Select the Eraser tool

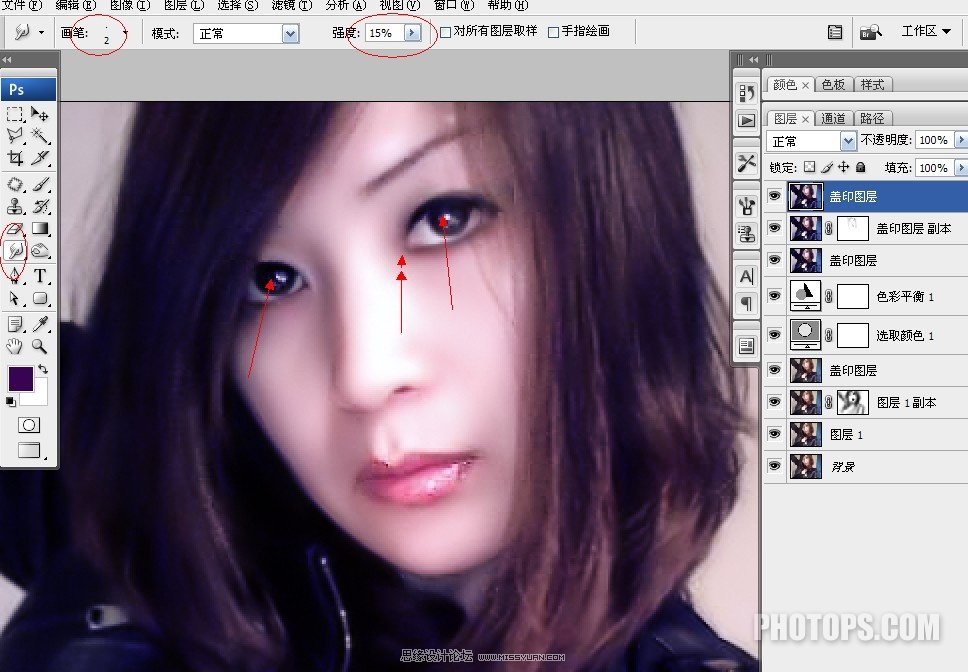[15, 228]
